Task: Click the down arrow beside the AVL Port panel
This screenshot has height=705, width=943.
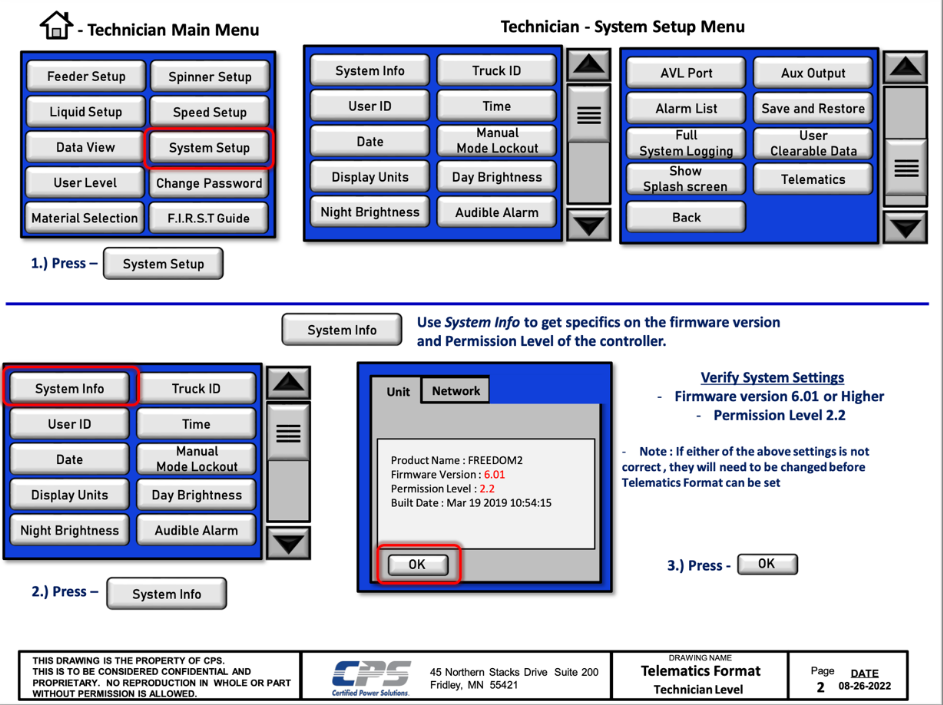Action: coord(906,227)
